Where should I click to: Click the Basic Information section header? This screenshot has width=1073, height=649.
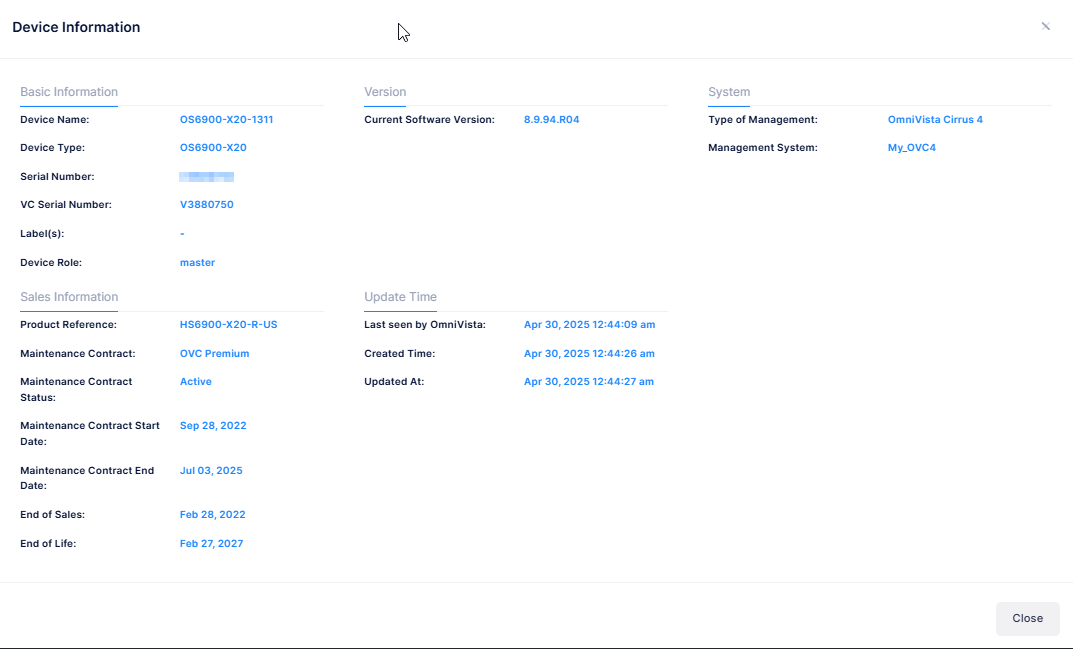pos(69,92)
